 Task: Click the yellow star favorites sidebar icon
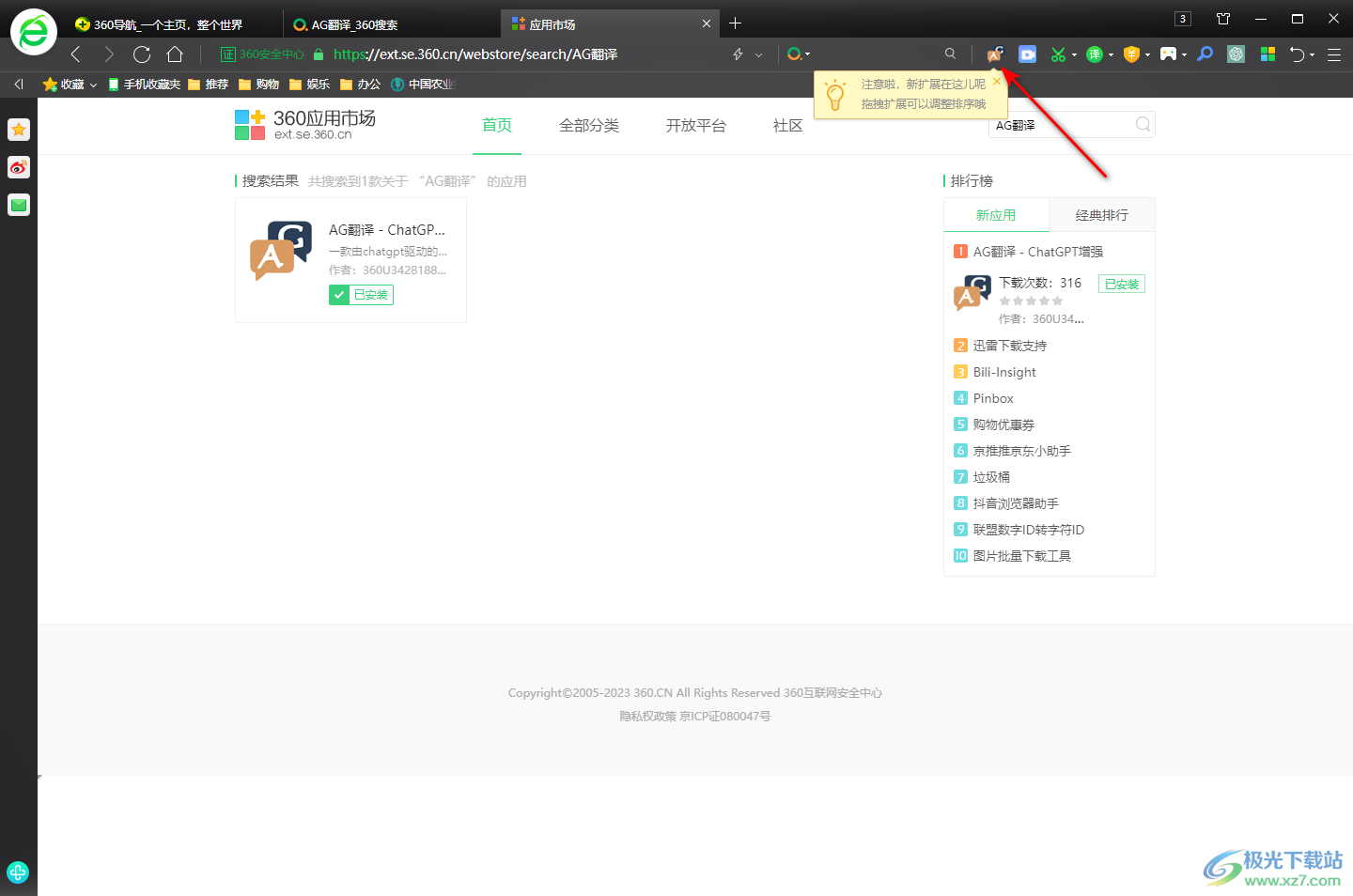pos(19,130)
